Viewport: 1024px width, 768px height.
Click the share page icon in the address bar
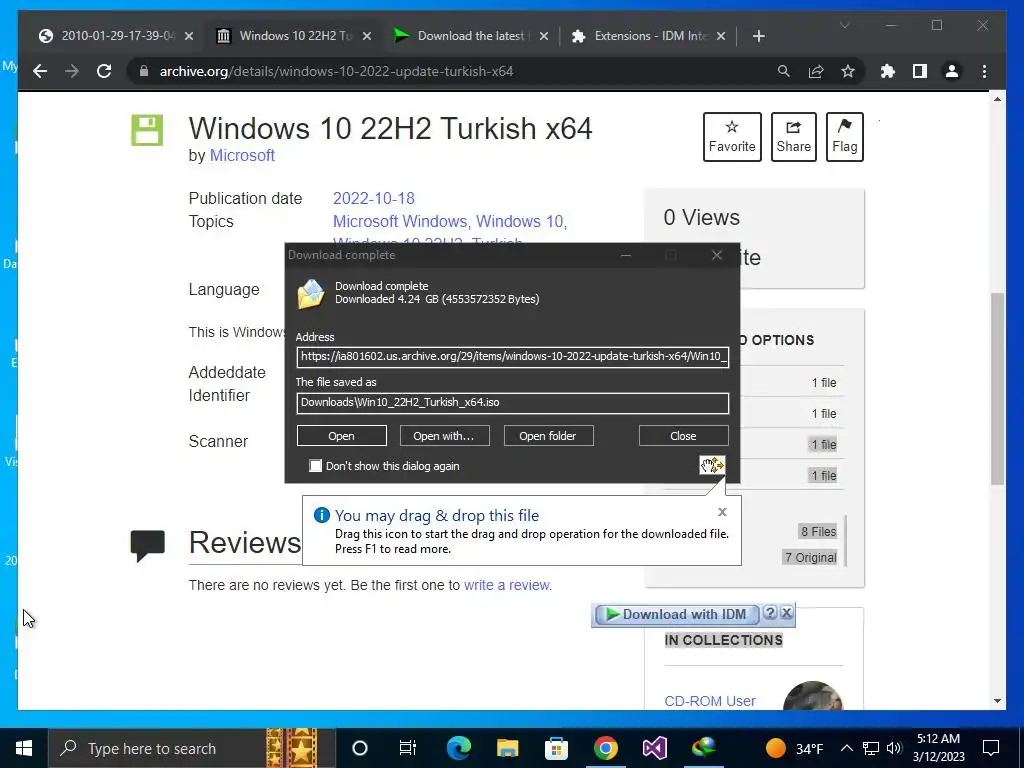click(816, 71)
